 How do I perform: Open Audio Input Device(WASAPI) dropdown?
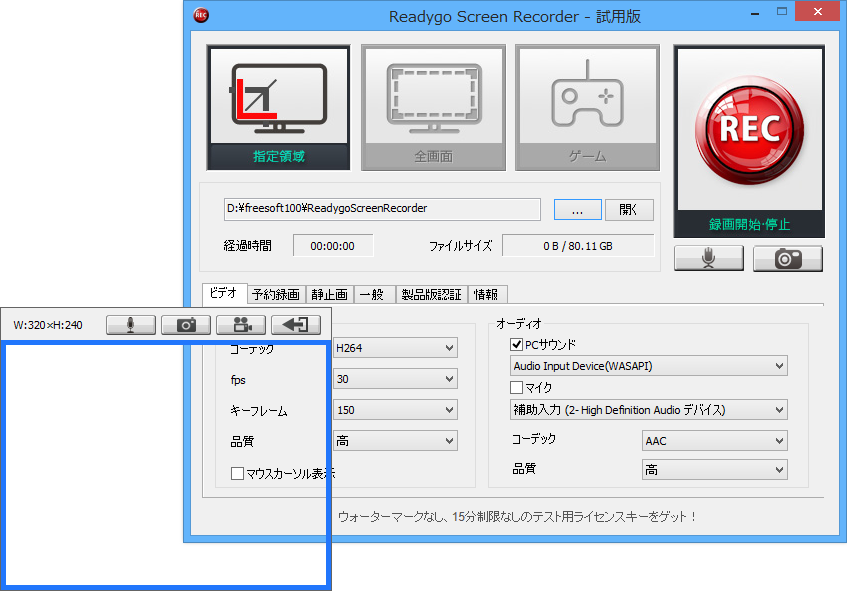649,366
